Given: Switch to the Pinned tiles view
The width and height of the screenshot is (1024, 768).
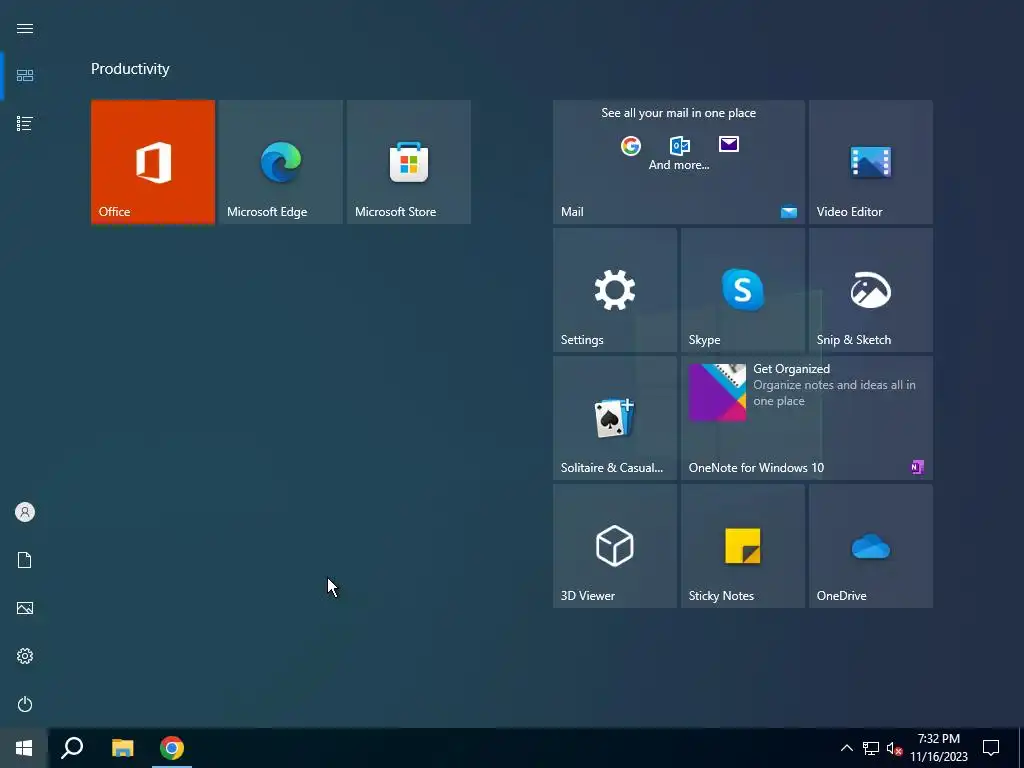Looking at the screenshot, I should tap(25, 76).
